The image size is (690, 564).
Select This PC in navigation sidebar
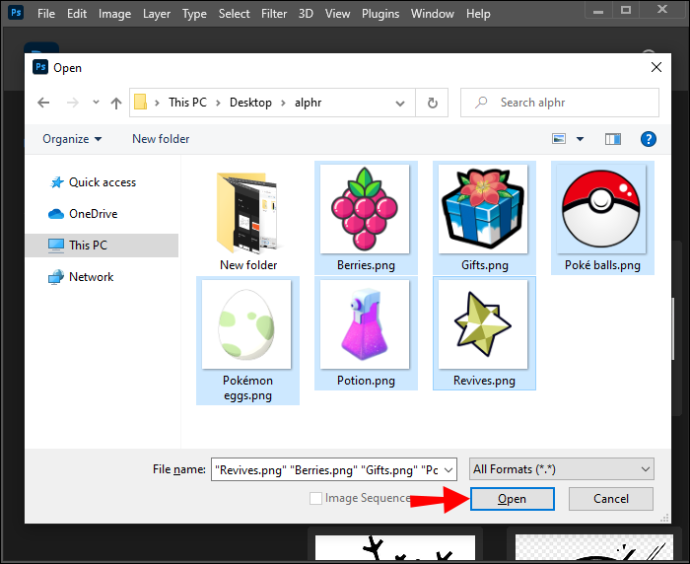coord(102,245)
